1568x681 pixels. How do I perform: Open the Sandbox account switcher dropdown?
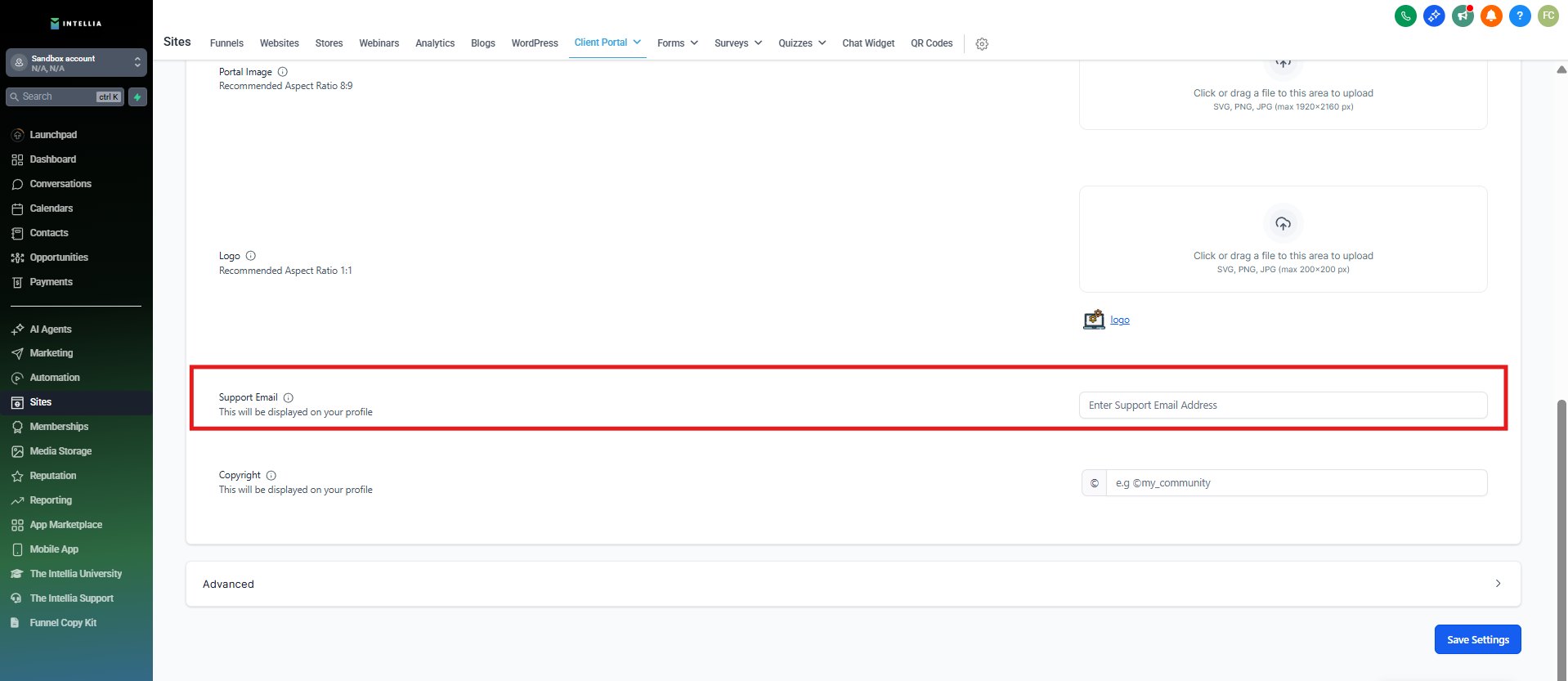click(76, 63)
